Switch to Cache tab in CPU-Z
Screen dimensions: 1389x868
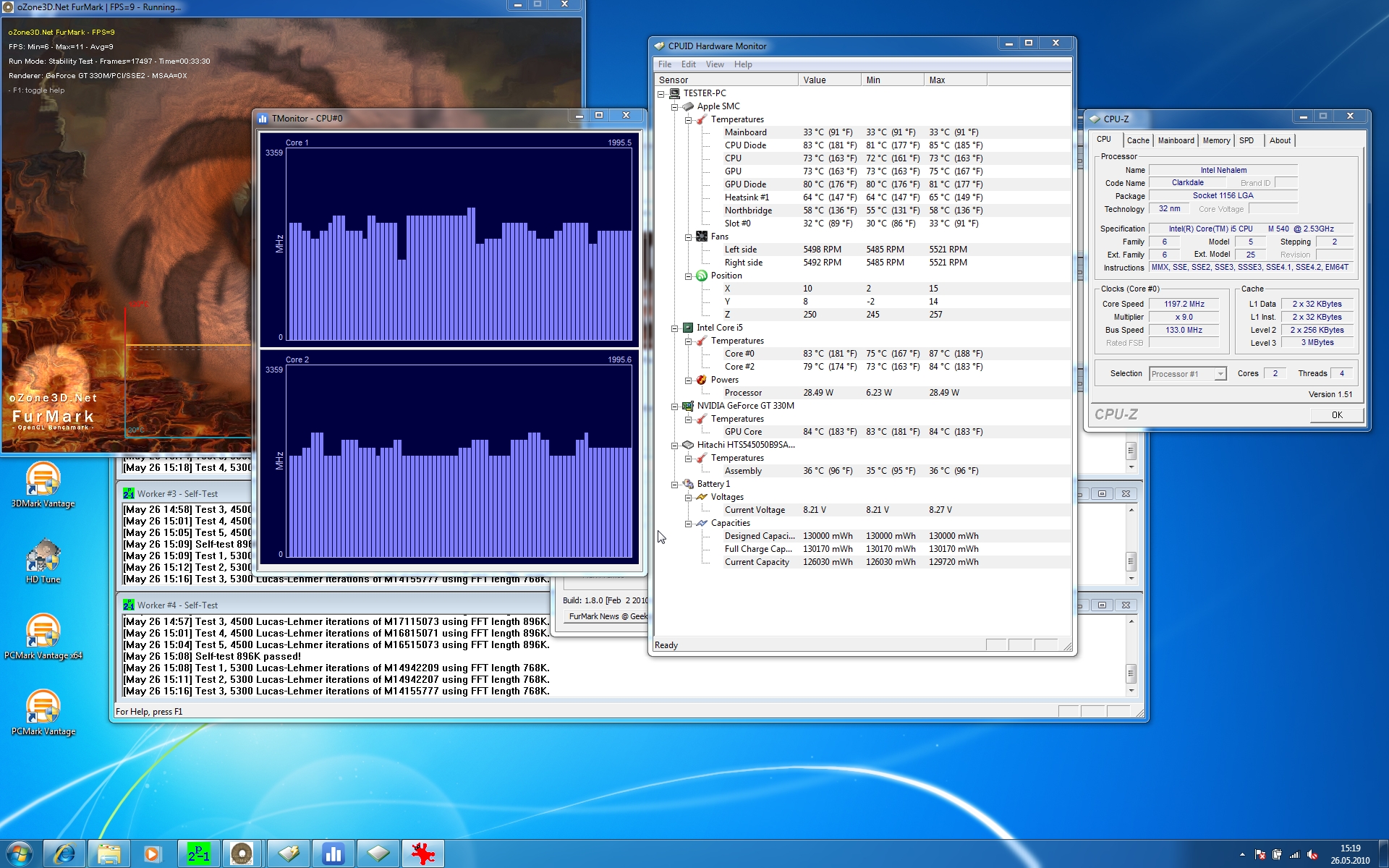tap(1138, 140)
